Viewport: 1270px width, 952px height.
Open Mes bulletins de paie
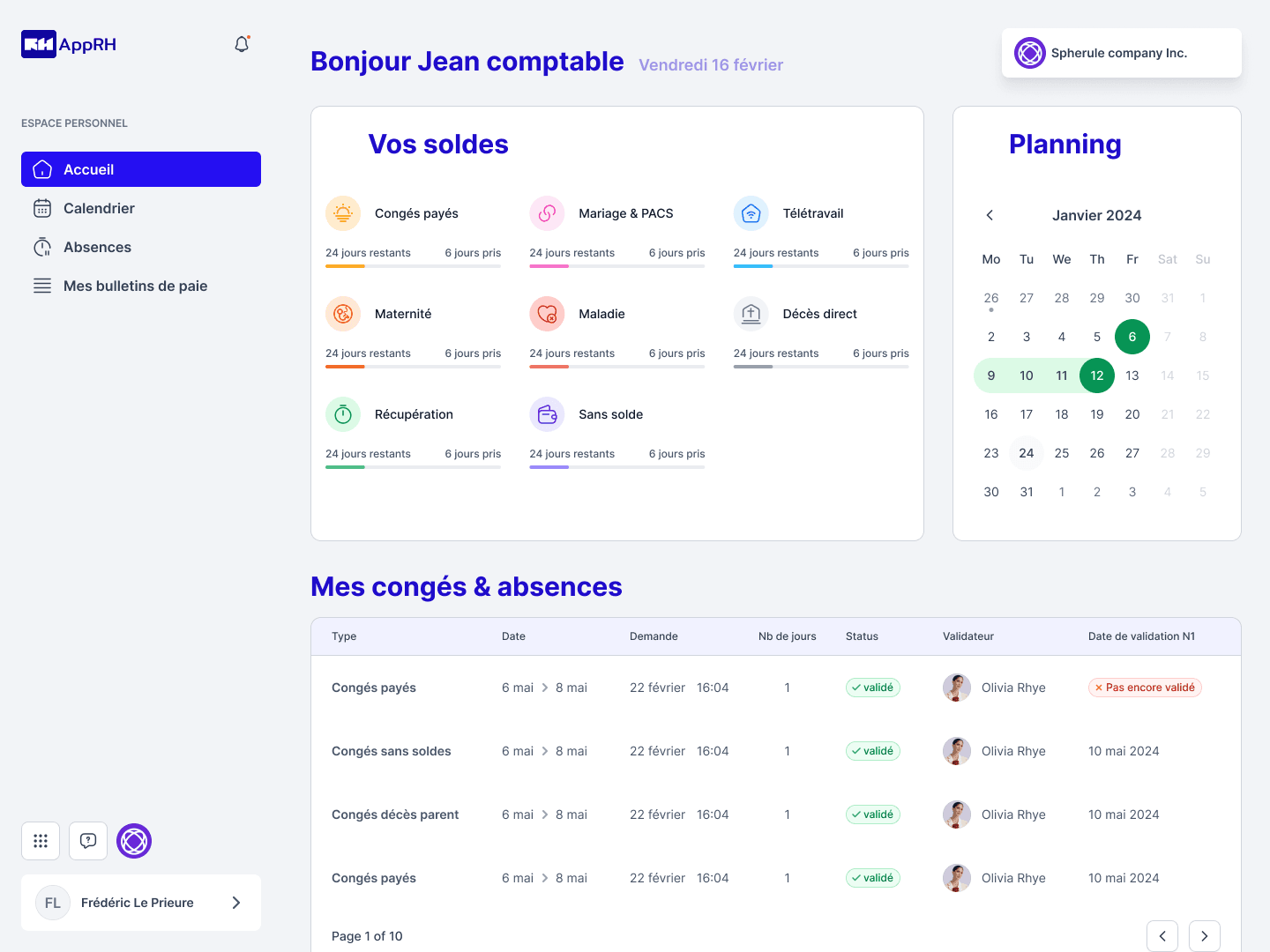click(x=135, y=286)
